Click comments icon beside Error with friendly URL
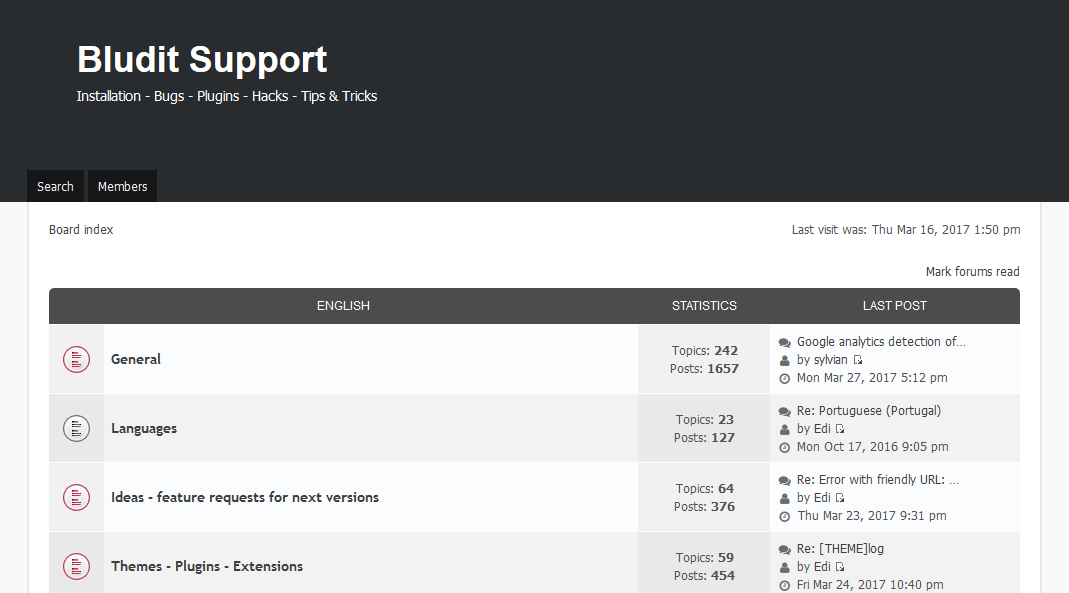 [785, 480]
